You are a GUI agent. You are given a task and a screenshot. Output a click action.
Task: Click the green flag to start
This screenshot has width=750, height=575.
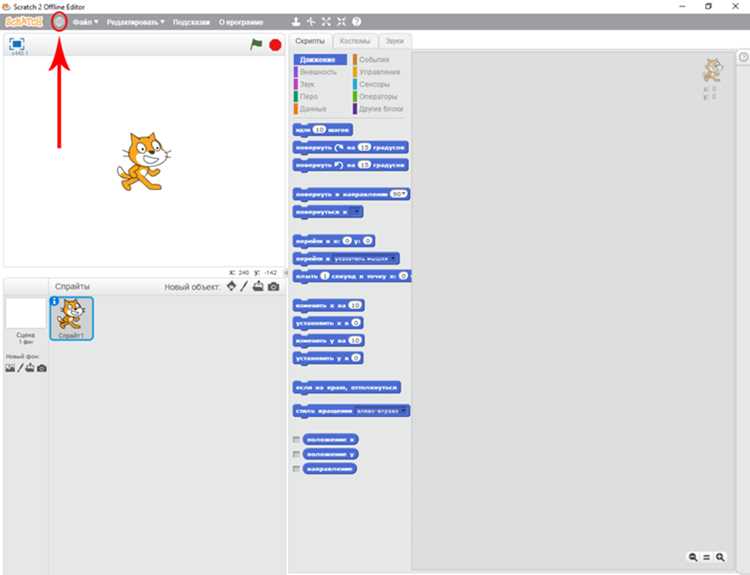[256, 44]
